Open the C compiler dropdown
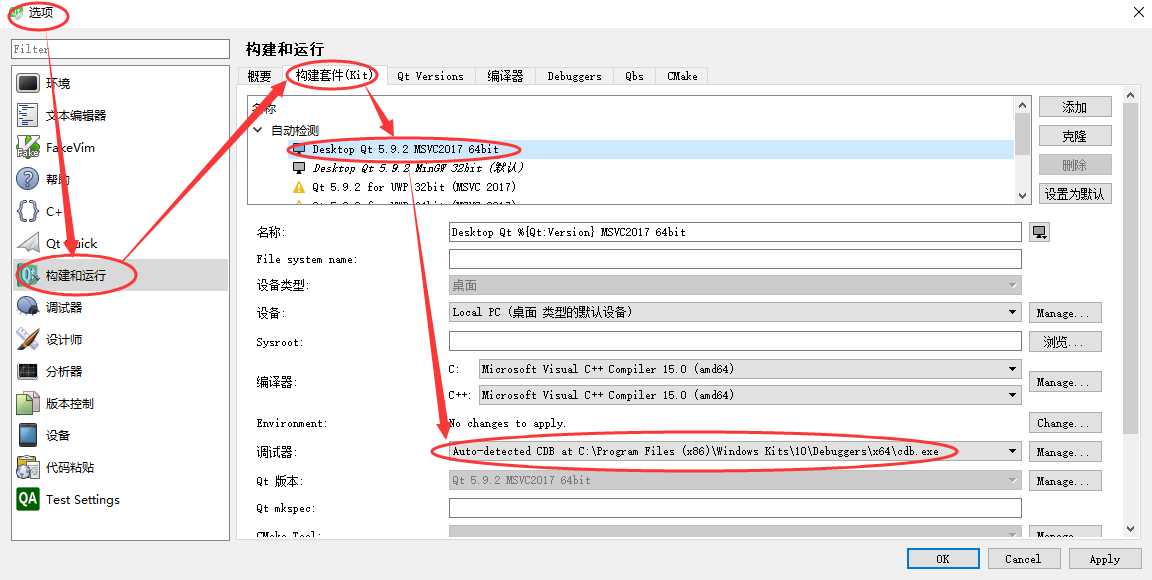 750,369
